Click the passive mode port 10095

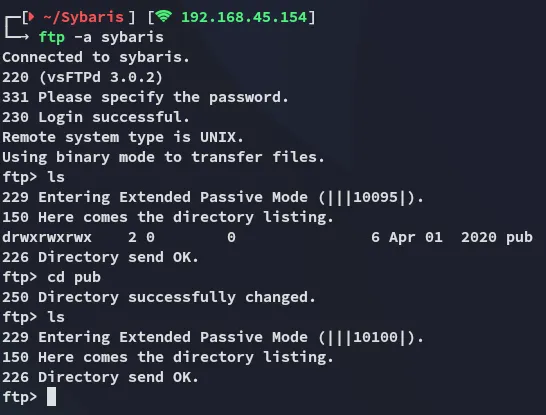pos(375,197)
